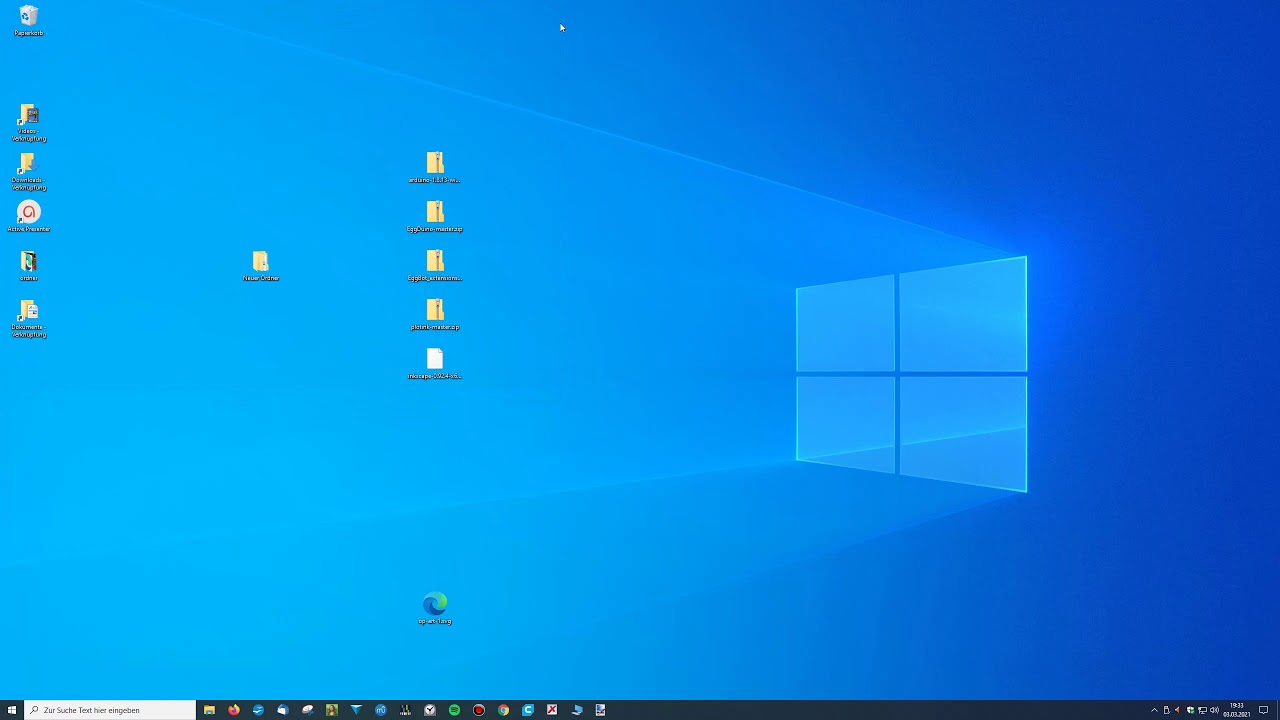Select the Edge op-art svg file
This screenshot has width=1280, height=720.
pos(434,608)
